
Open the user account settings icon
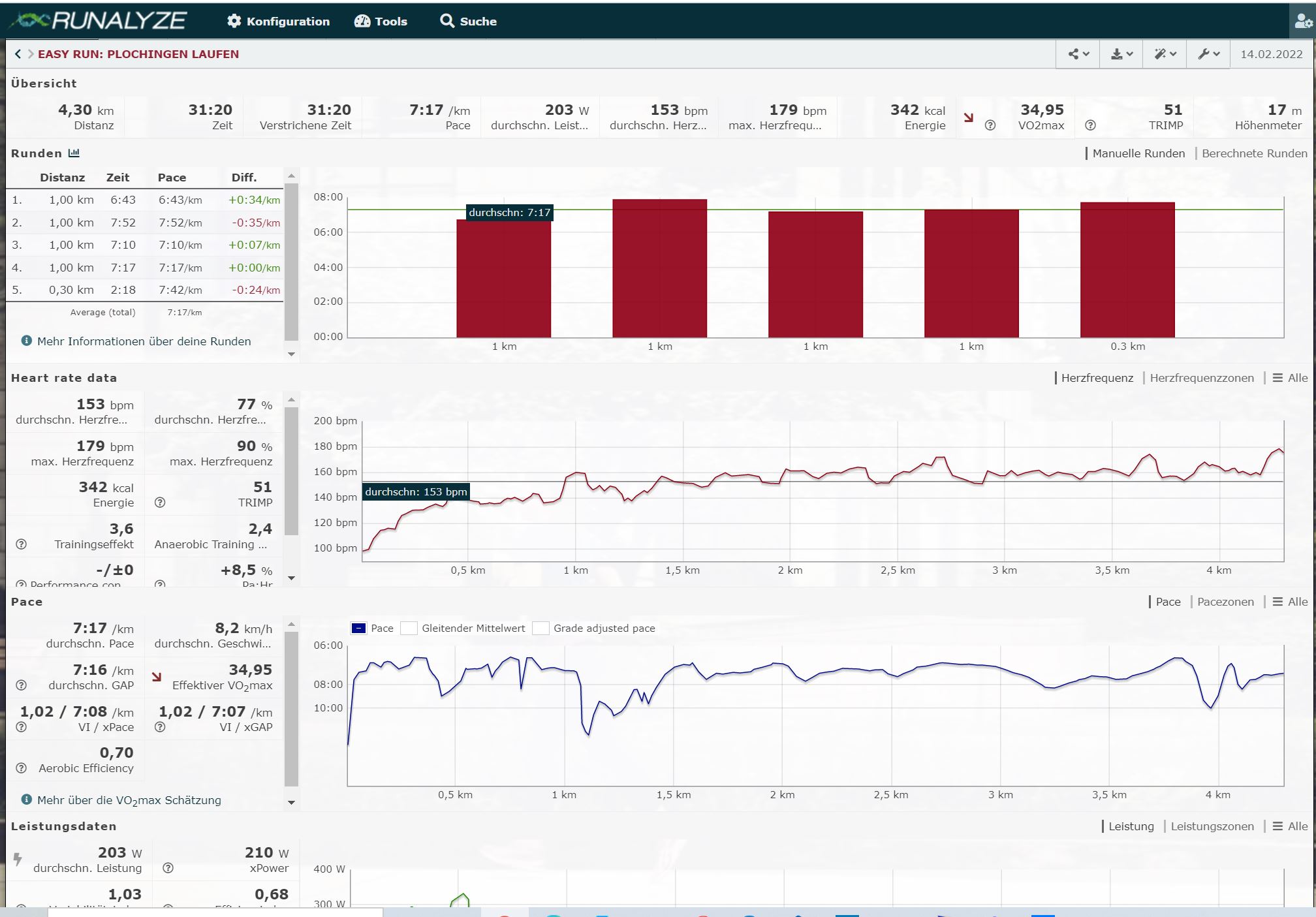click(1302, 22)
